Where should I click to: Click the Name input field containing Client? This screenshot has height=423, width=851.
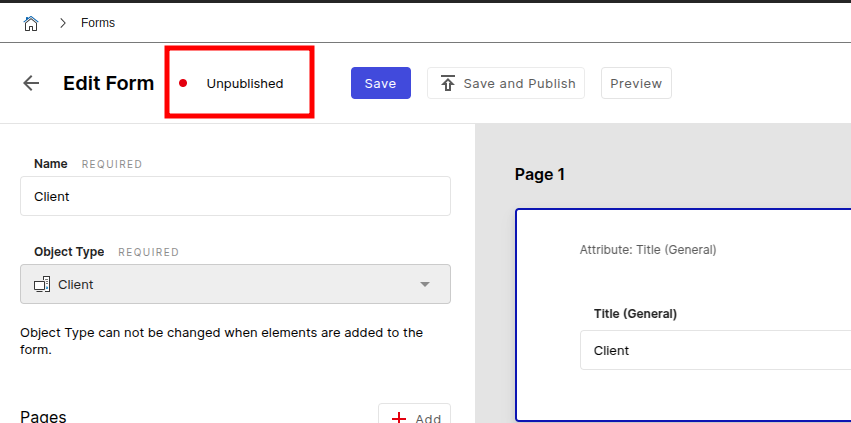[x=236, y=196]
